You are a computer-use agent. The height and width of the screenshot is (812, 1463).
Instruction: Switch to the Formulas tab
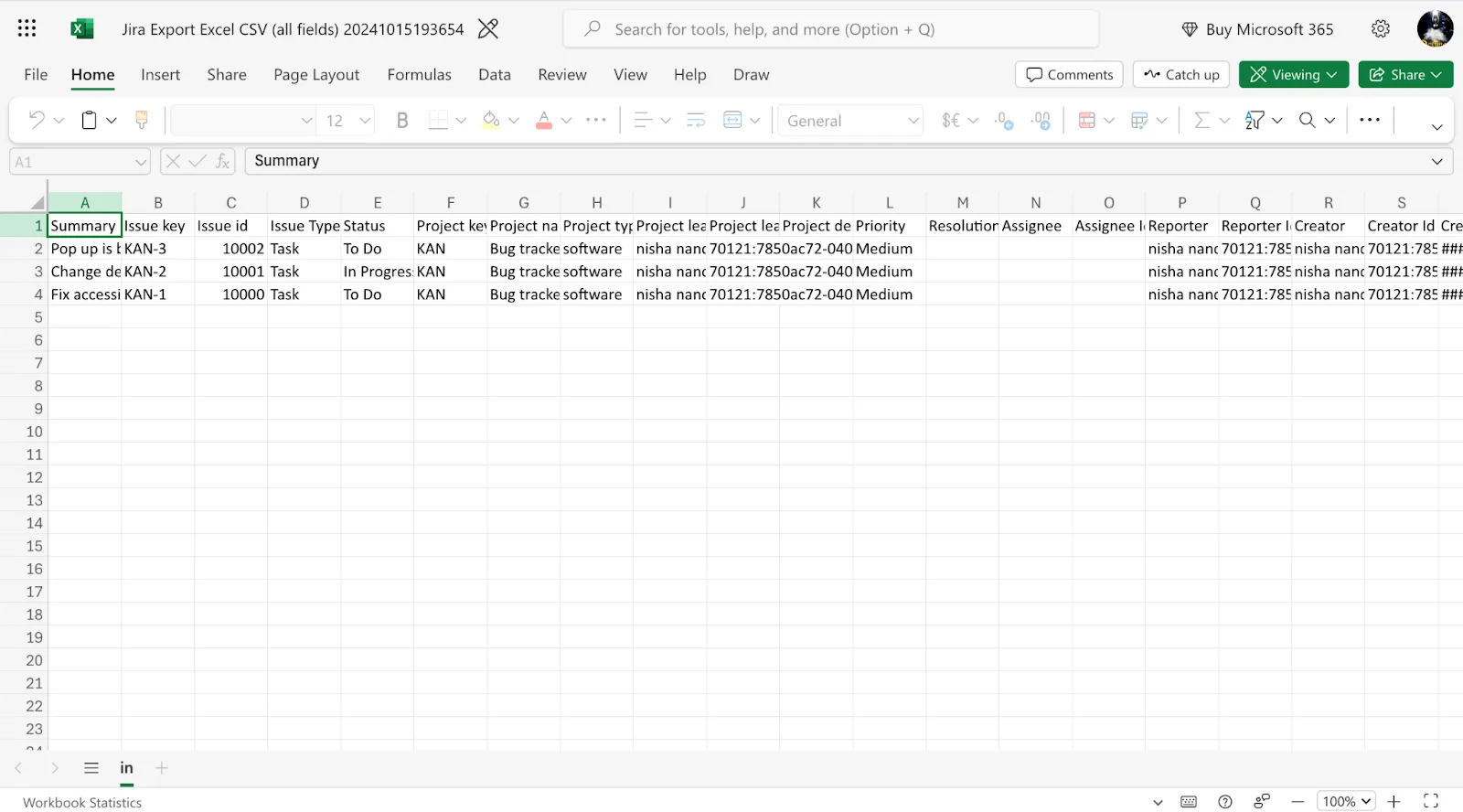(419, 75)
